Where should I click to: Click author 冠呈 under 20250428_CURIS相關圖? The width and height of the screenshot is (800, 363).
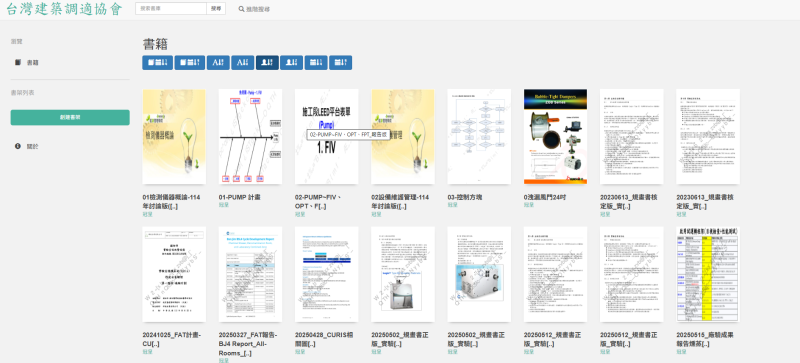300,352
